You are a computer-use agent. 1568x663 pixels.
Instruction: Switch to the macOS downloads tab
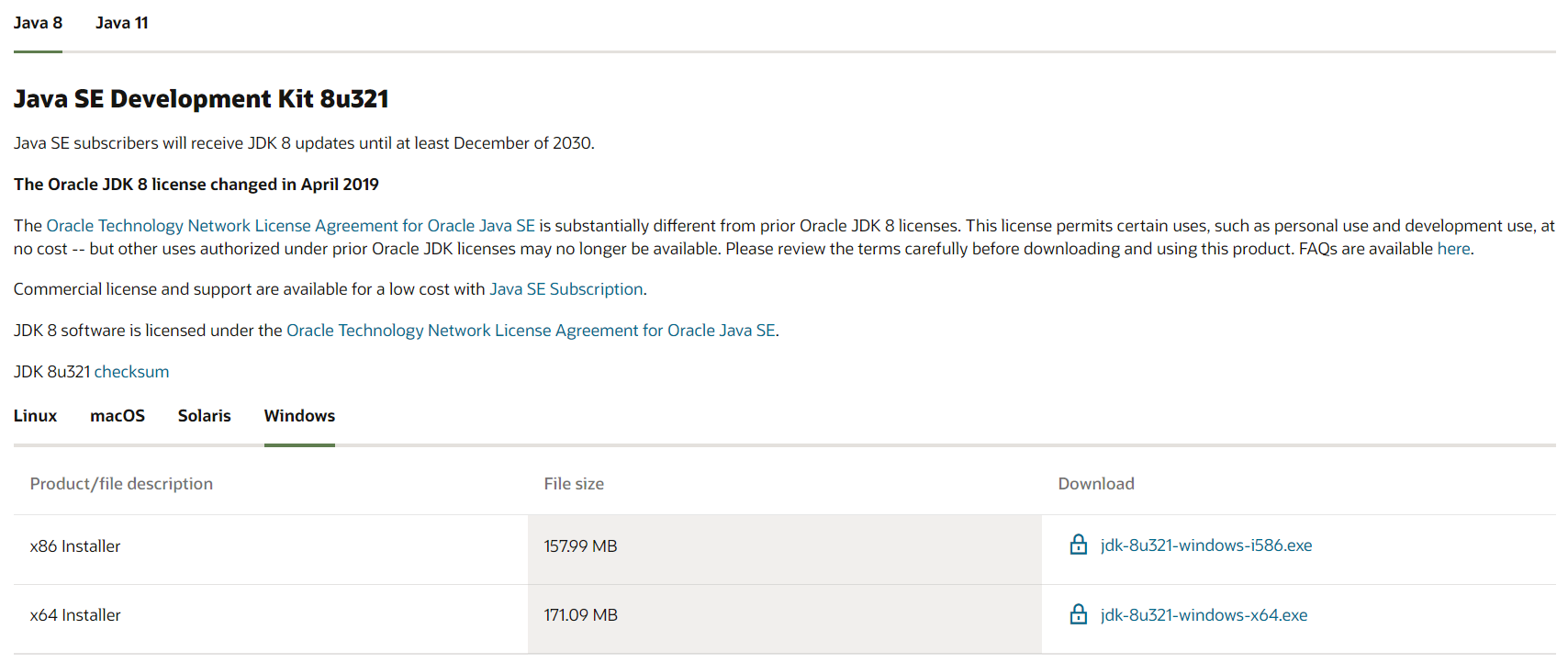118,416
